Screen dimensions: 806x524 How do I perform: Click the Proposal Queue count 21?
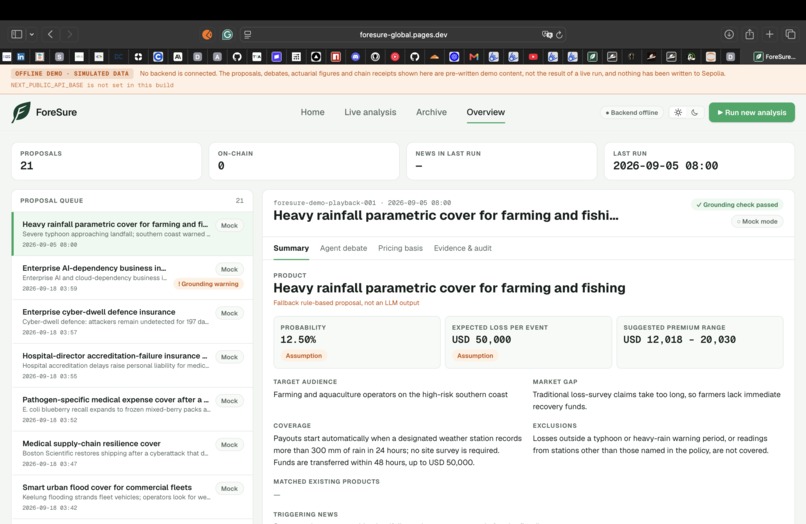click(240, 201)
